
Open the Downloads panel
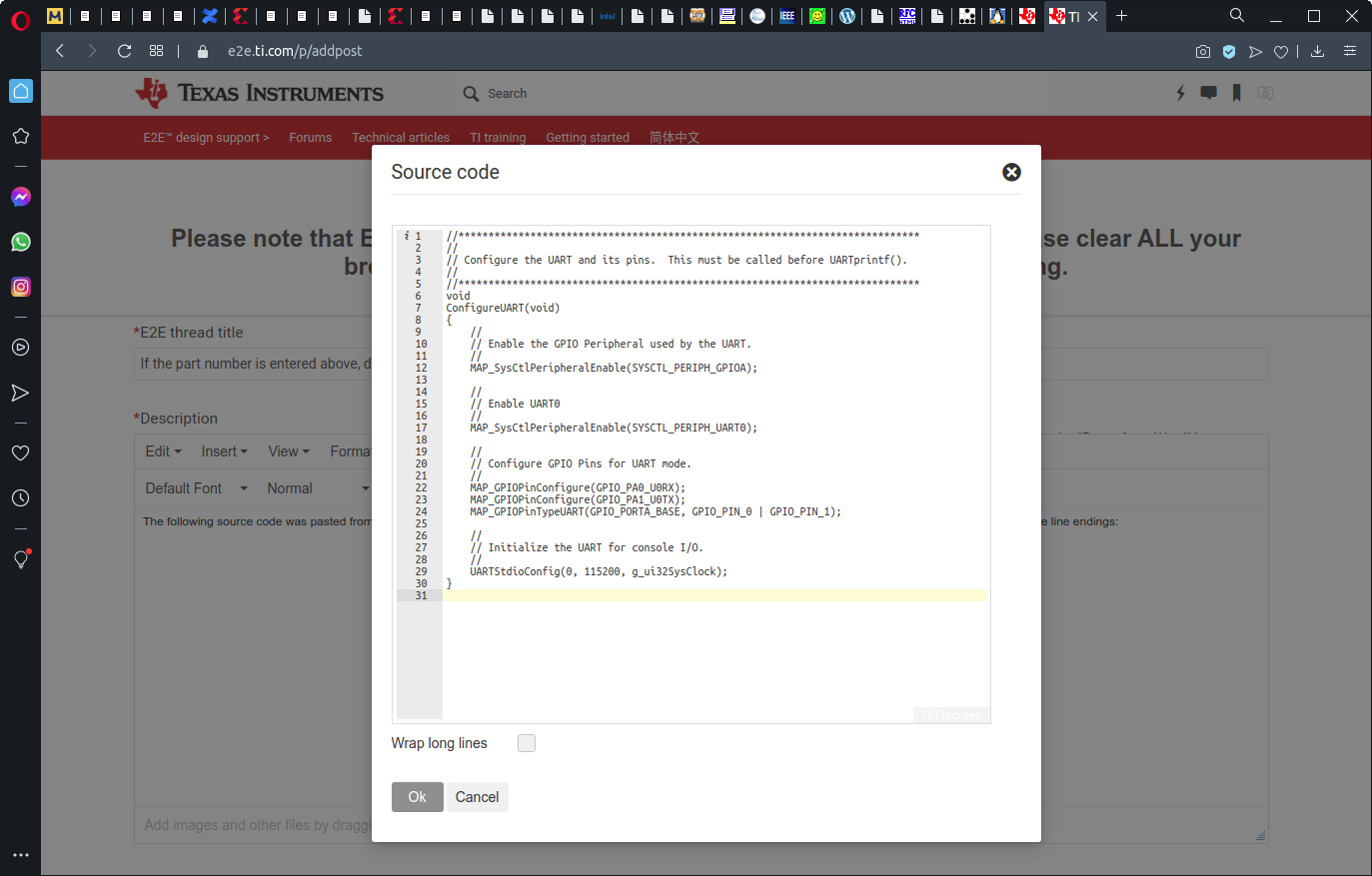tap(1317, 51)
